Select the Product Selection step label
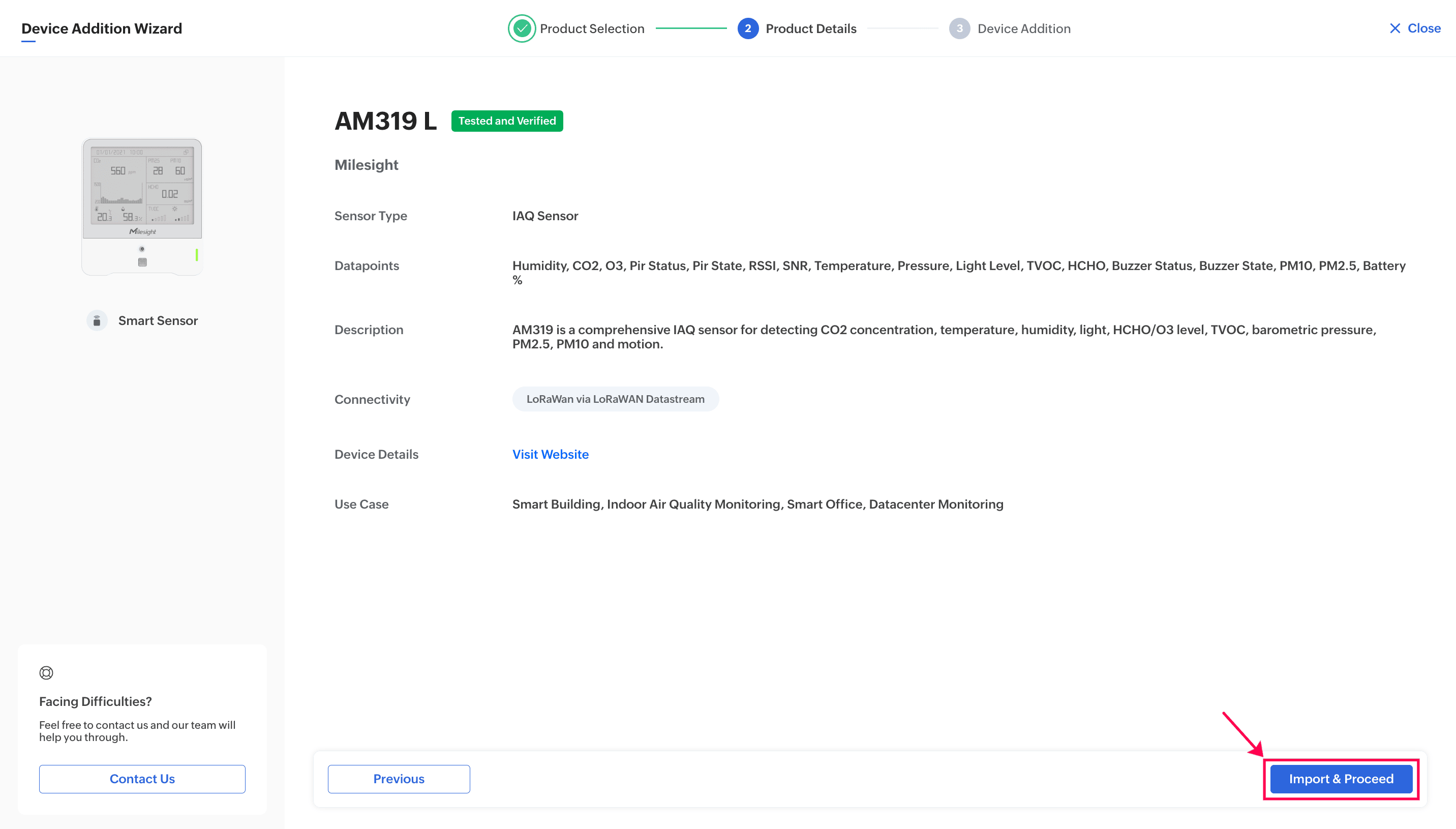 click(x=592, y=28)
